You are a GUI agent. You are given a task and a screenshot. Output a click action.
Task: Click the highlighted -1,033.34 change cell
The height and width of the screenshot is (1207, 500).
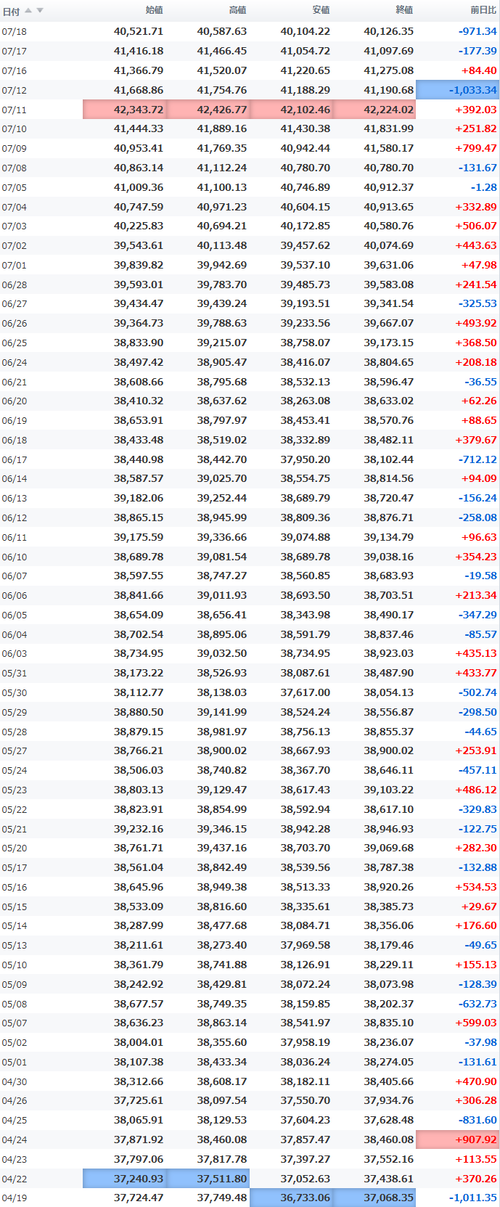point(458,91)
